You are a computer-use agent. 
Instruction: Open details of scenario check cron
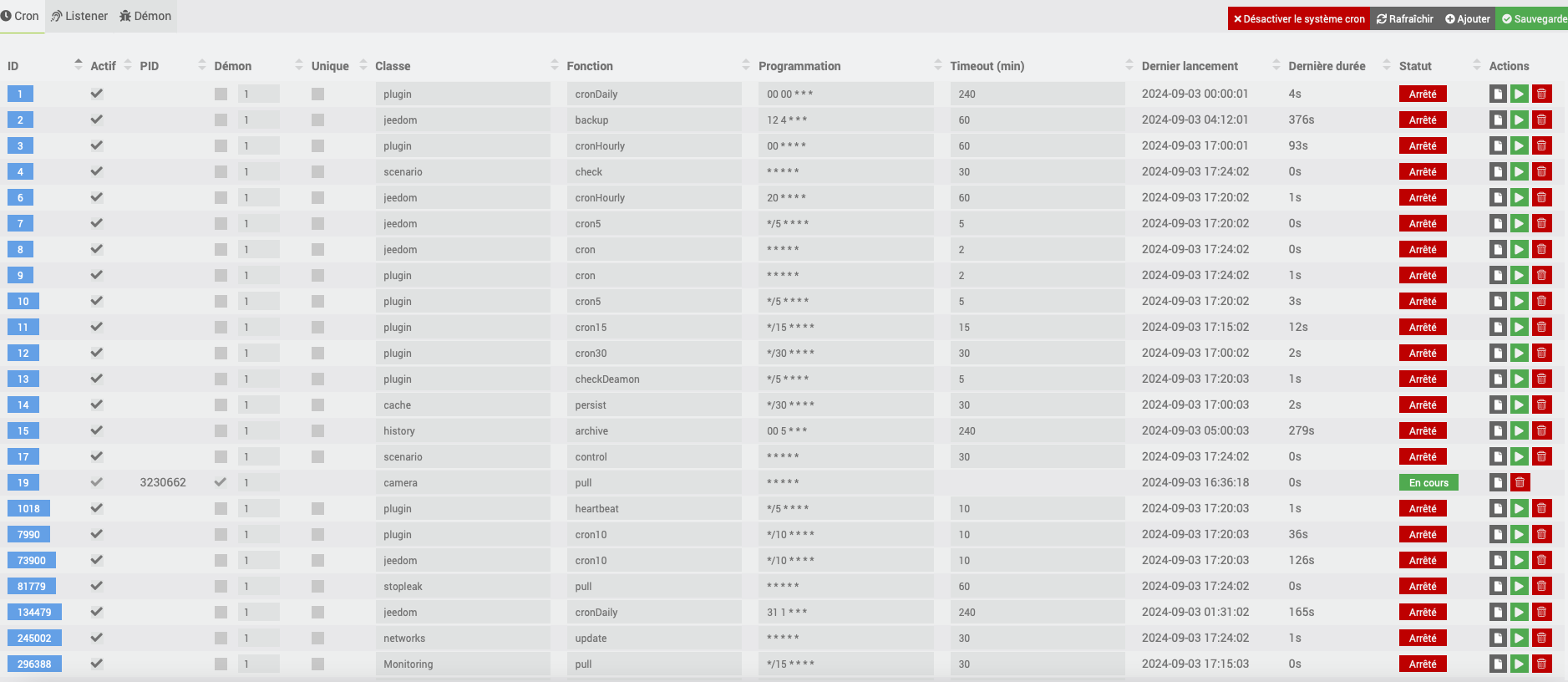coord(1498,172)
